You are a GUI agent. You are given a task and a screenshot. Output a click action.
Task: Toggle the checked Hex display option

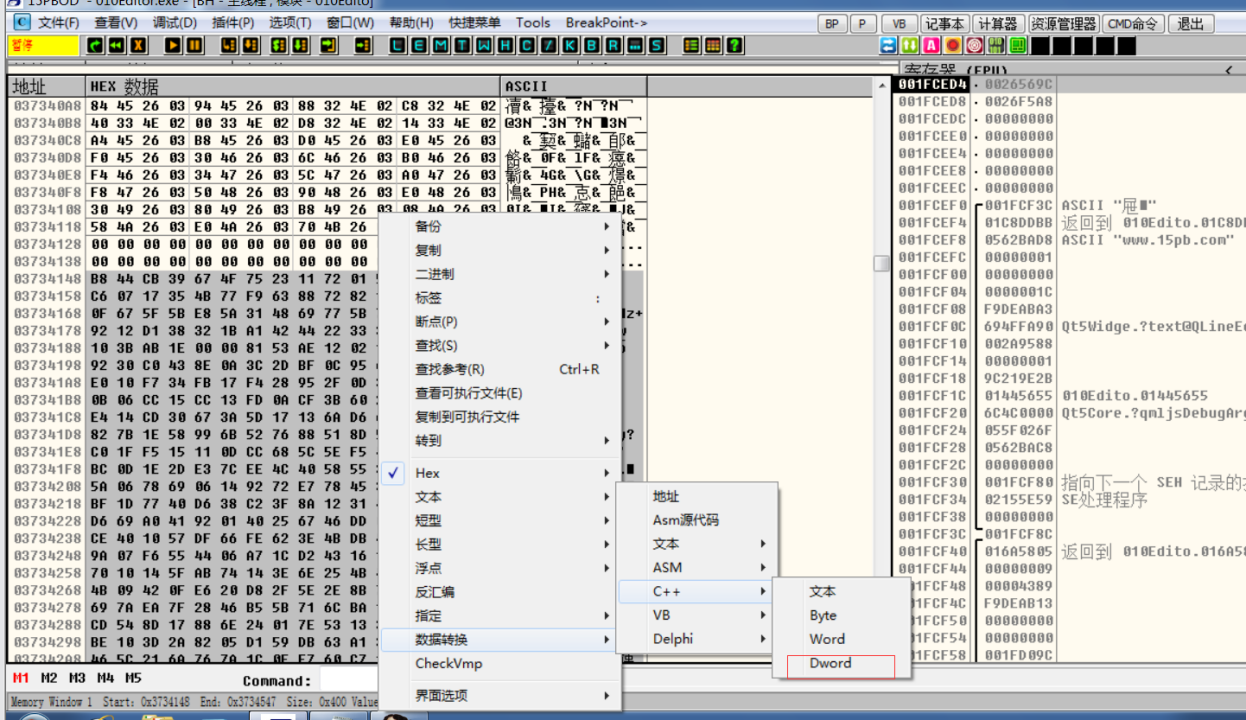tap(427, 473)
